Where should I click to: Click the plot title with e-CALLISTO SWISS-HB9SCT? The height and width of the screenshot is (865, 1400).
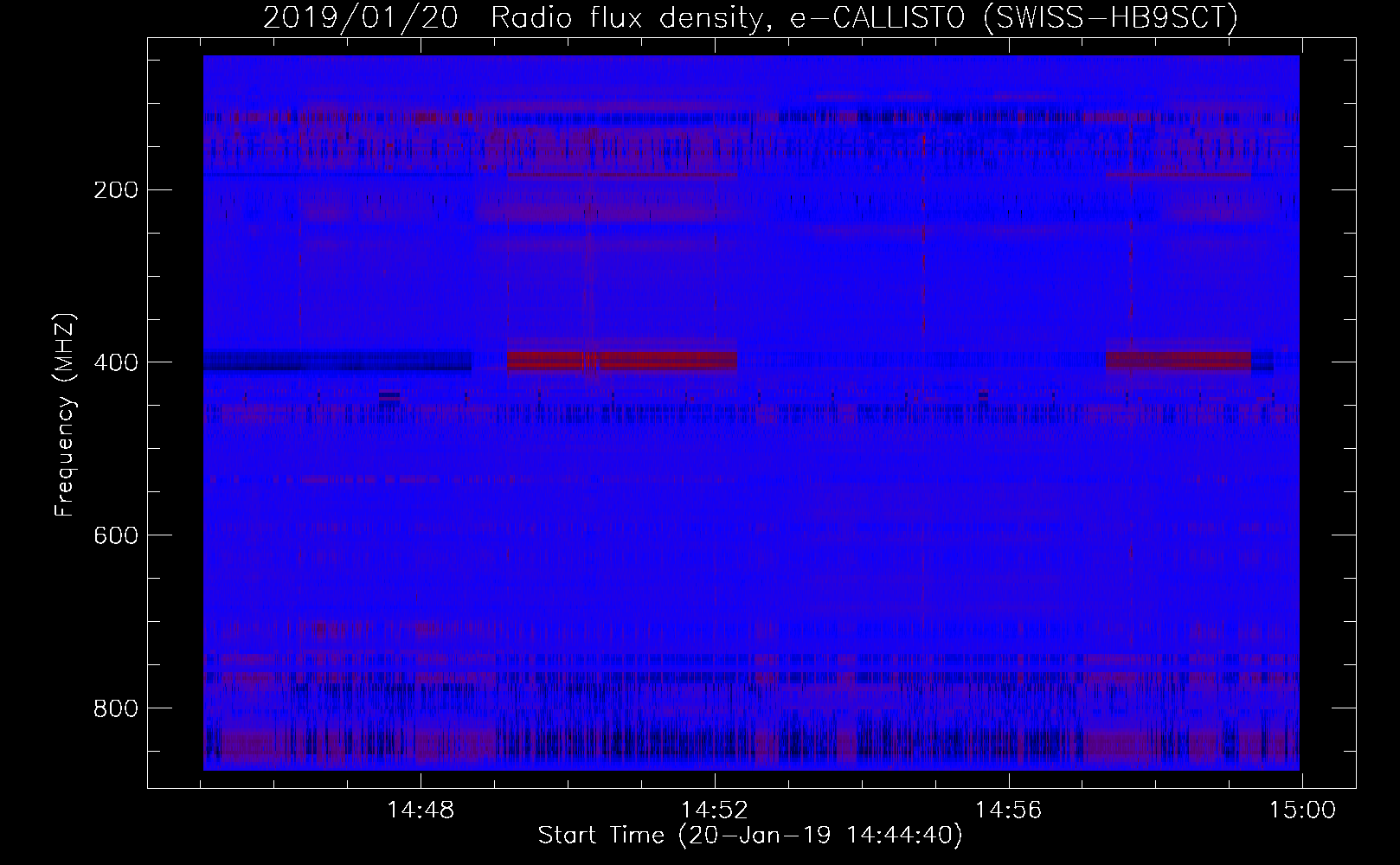click(750, 17)
